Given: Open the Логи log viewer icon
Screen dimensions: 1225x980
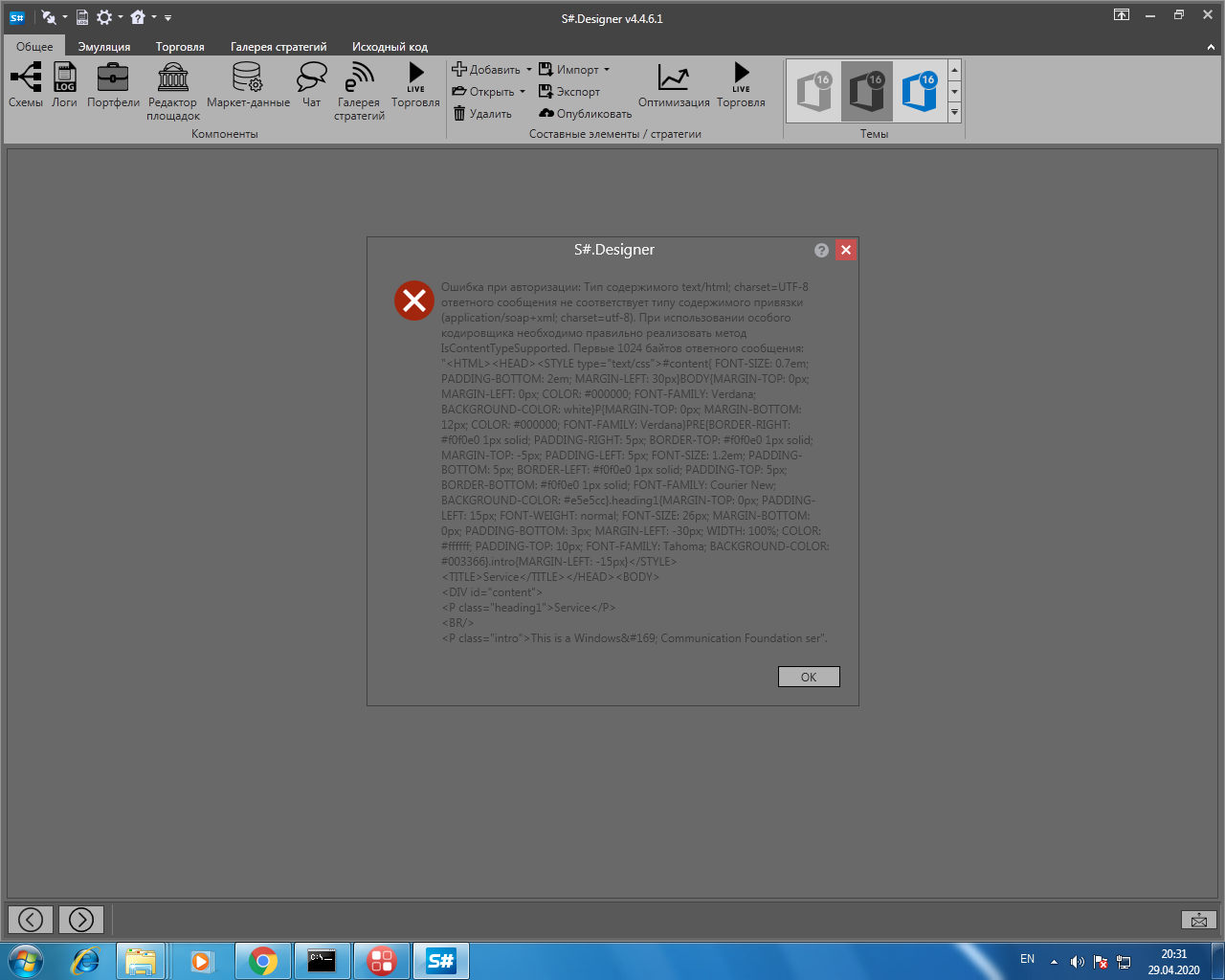Looking at the screenshot, I should [x=64, y=84].
